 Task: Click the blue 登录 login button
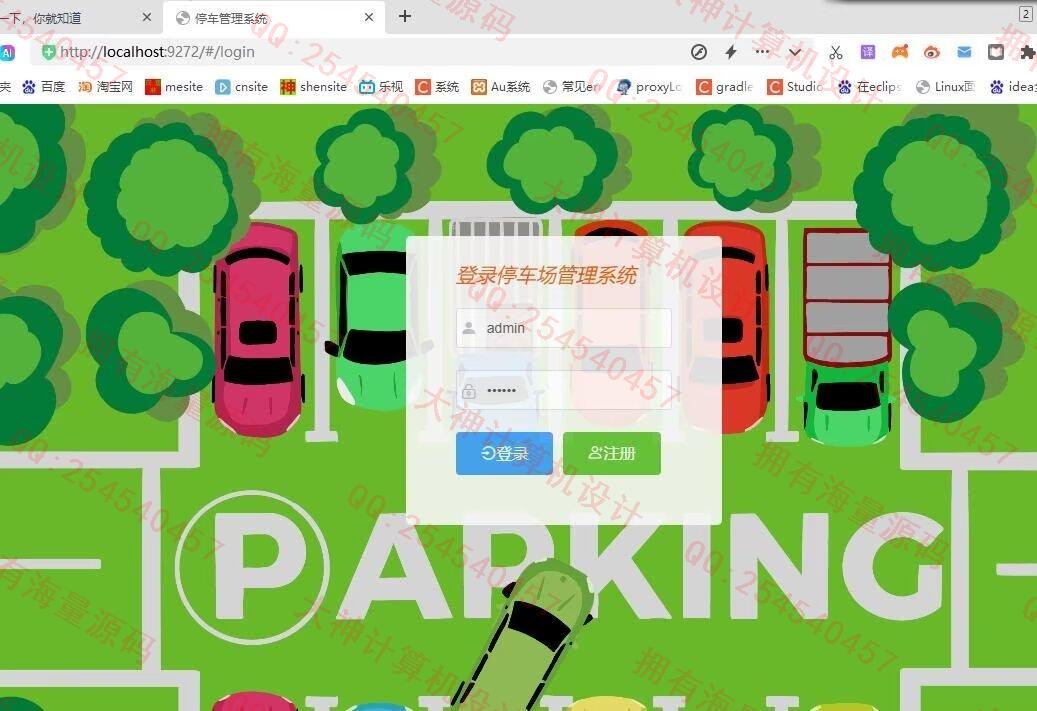click(x=504, y=453)
